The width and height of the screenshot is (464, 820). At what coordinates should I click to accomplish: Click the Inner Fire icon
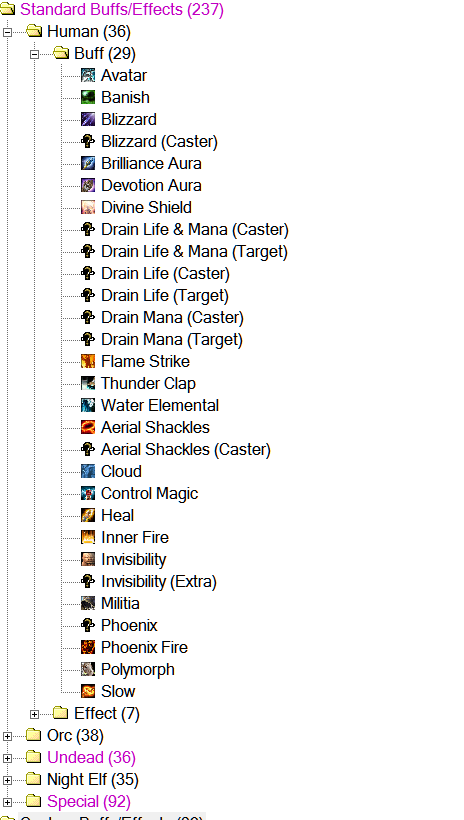coord(88,537)
